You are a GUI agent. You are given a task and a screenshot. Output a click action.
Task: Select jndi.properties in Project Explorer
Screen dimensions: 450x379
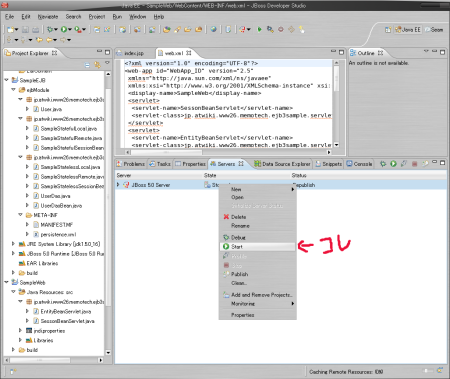(x=46, y=331)
